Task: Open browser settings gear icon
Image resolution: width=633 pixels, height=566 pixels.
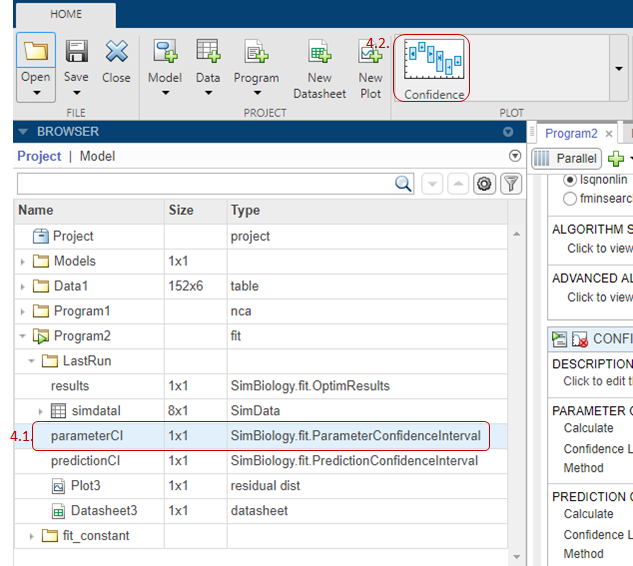Action: click(485, 183)
